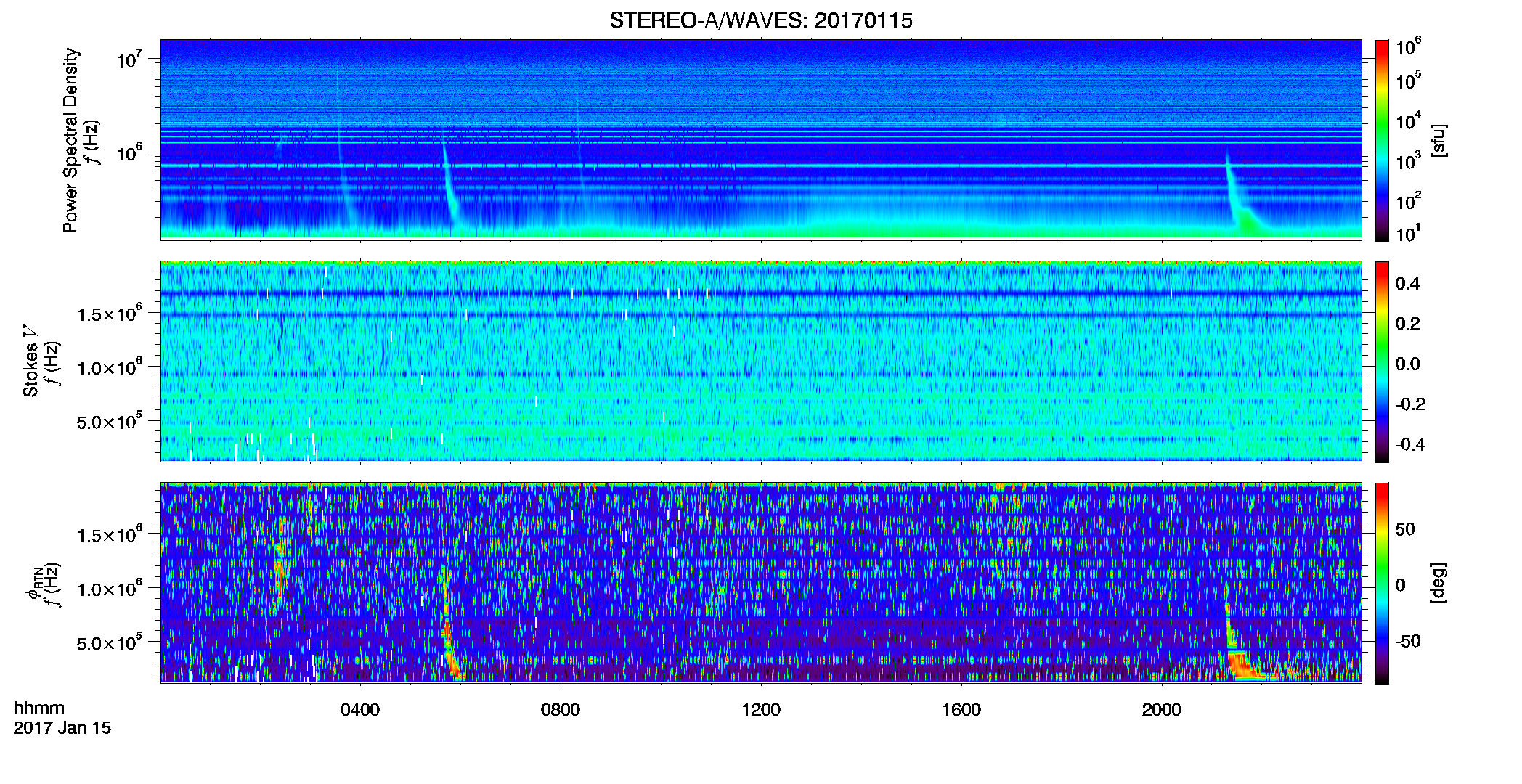The width and height of the screenshot is (1522, 784).
Task: Click the time tick label 0400
Action: pos(360,710)
